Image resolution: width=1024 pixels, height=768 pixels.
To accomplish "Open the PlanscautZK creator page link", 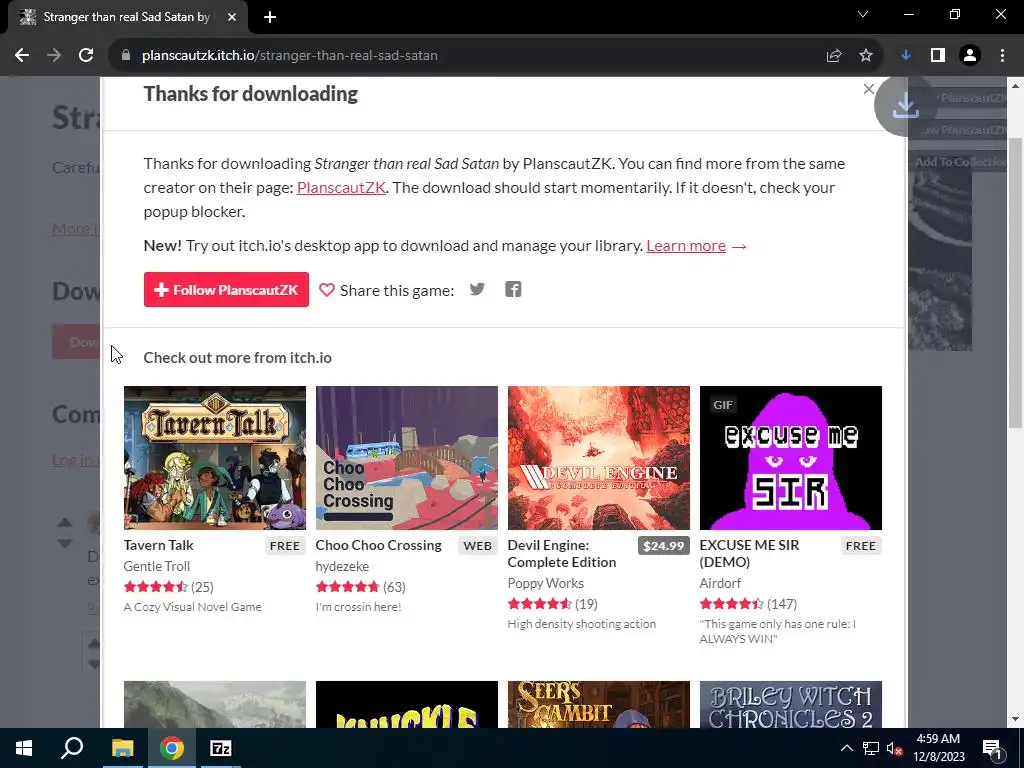I will (341, 187).
